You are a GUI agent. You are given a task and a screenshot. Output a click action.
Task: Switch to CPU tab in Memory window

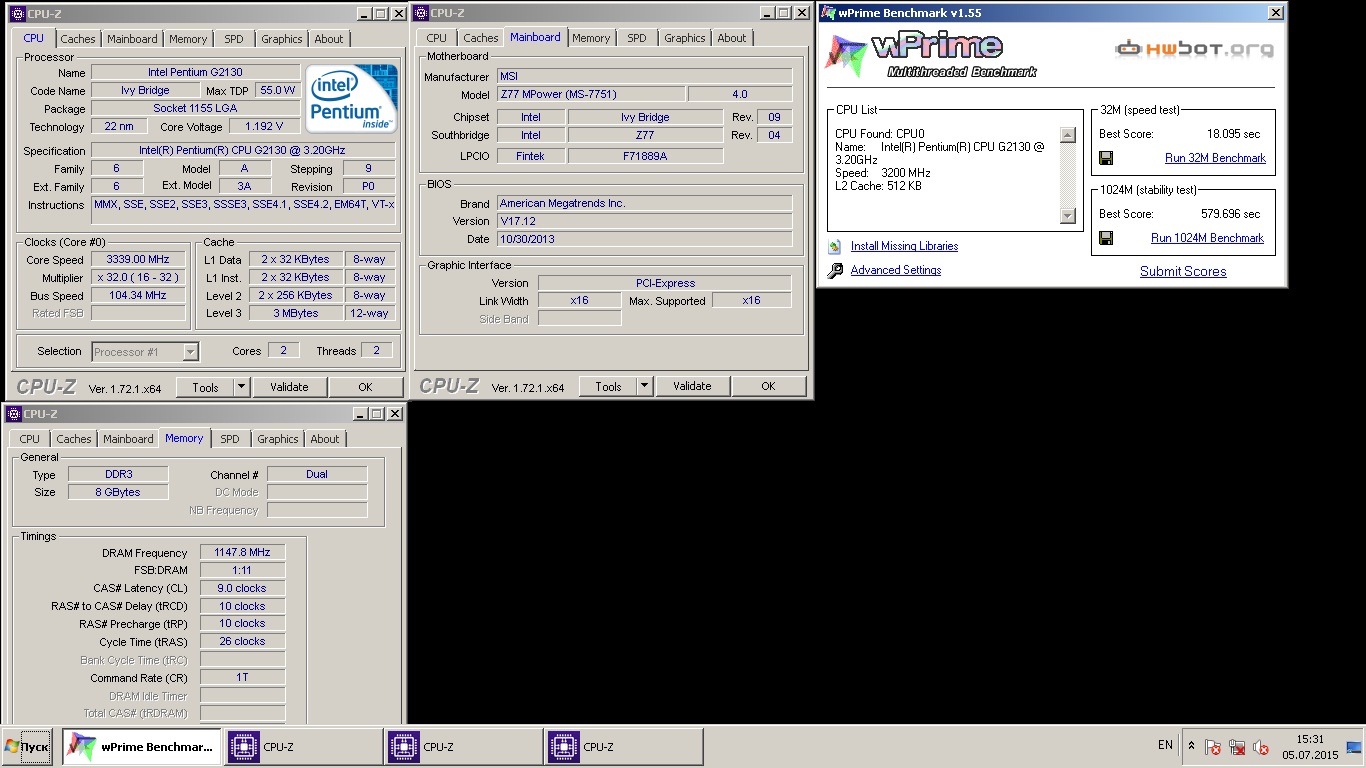pos(30,439)
